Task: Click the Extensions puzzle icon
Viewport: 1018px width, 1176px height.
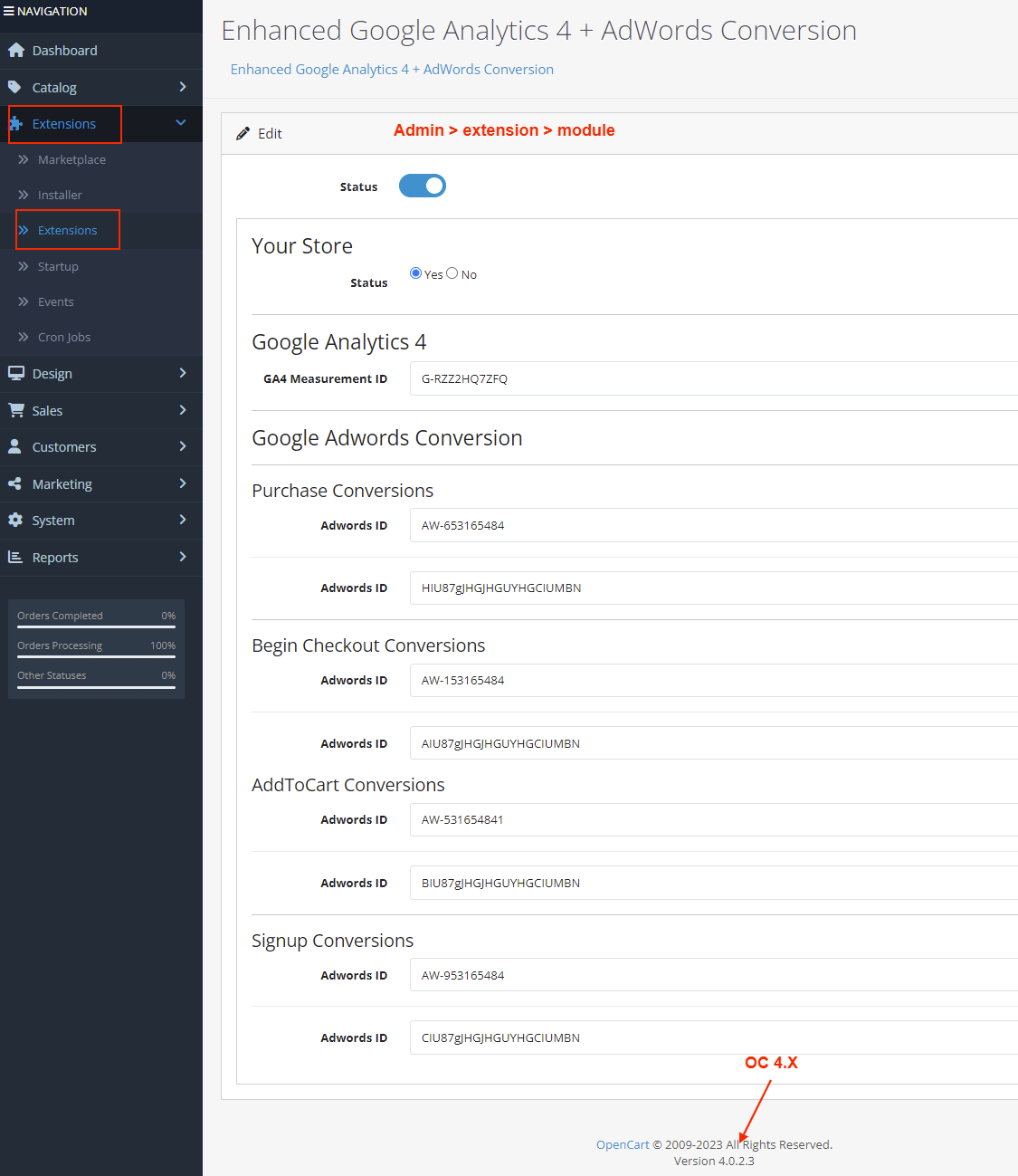Action: pos(16,124)
